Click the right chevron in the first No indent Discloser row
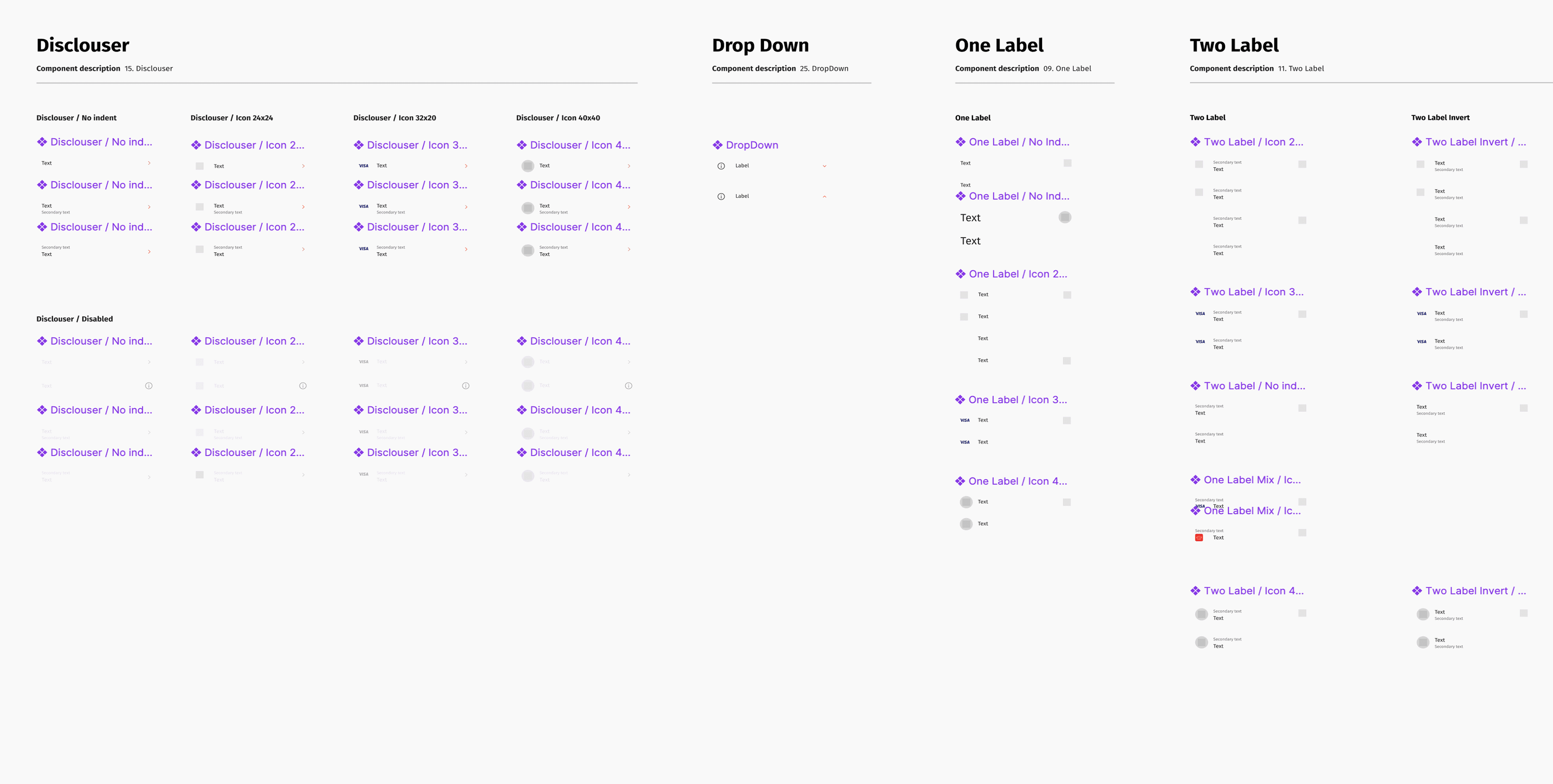The width and height of the screenshot is (1553, 784). tap(149, 163)
